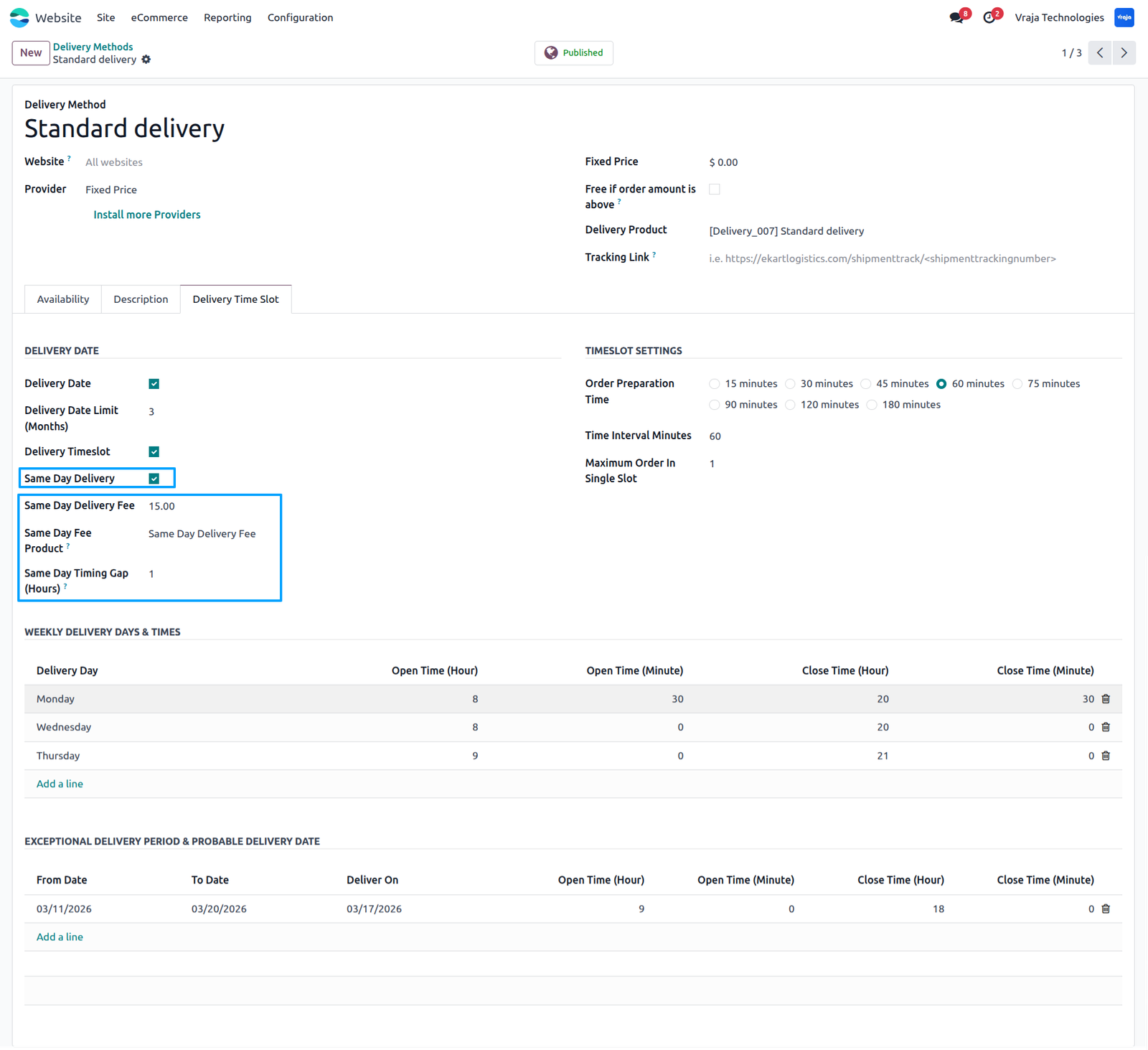The width and height of the screenshot is (1148, 1050).
Task: Delete the Thursday delivery row
Action: click(x=1106, y=756)
